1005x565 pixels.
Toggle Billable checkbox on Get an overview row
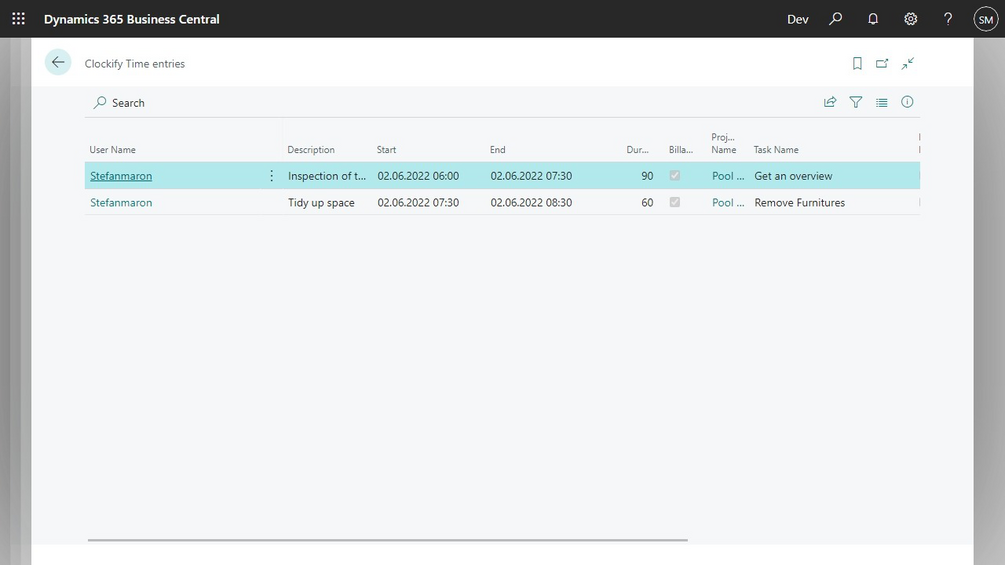(674, 176)
